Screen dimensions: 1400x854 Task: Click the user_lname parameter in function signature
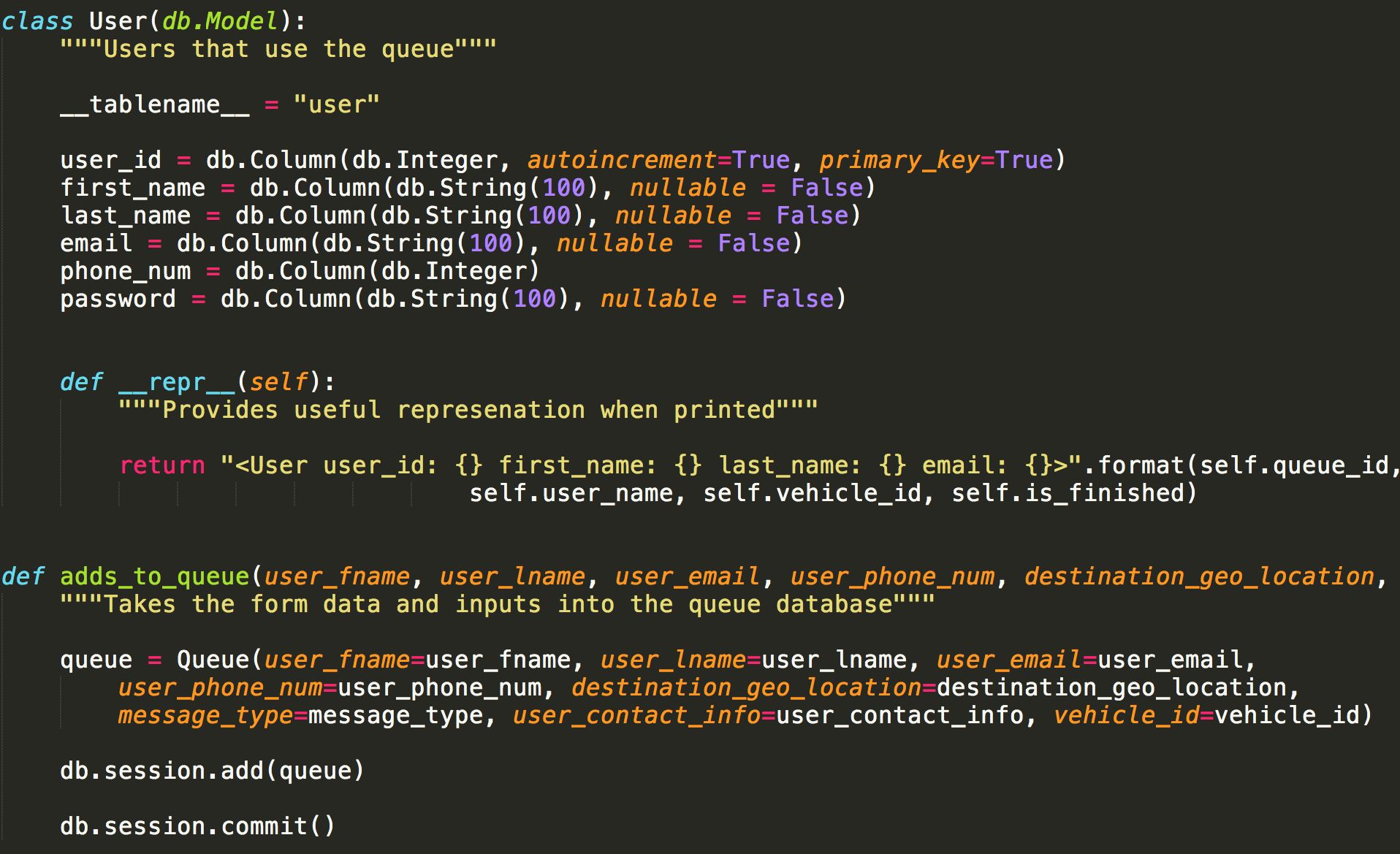pyautogui.click(x=512, y=576)
